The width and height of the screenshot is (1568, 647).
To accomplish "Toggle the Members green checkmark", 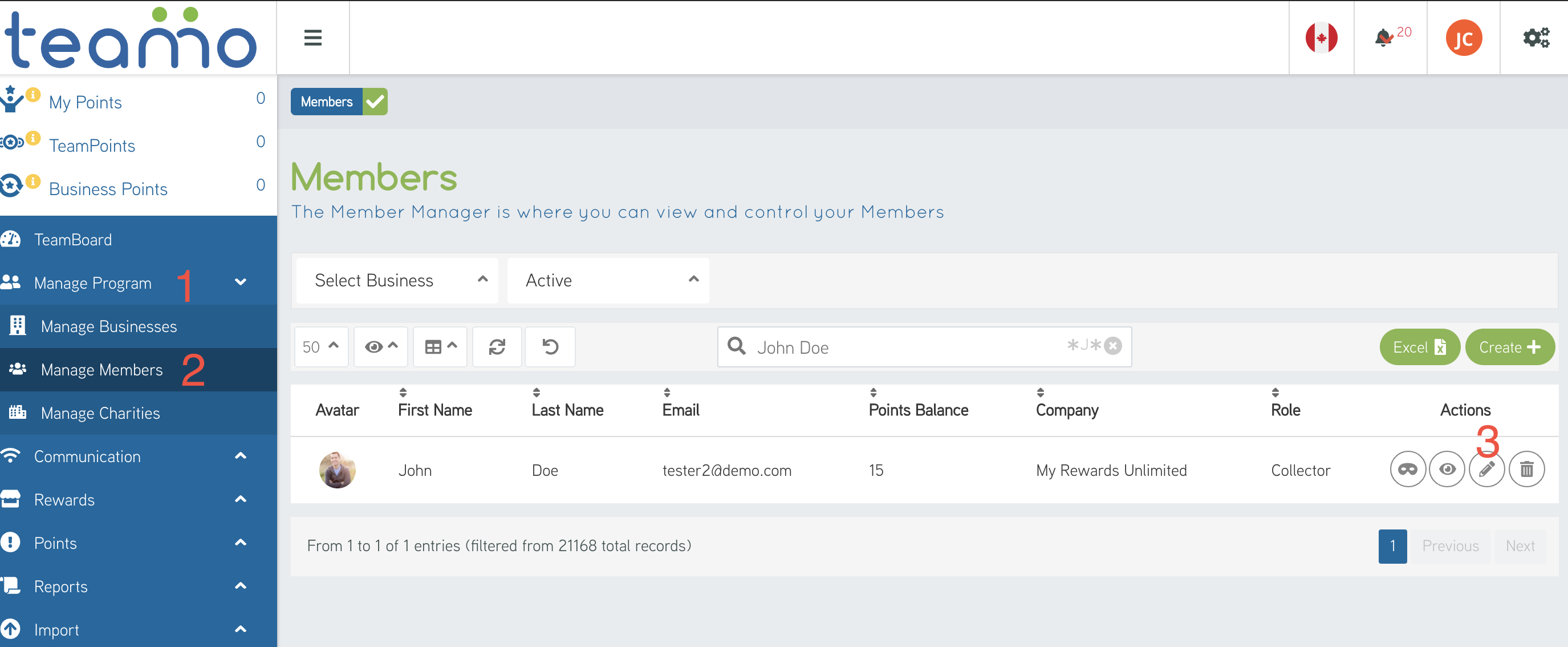I will [x=375, y=102].
